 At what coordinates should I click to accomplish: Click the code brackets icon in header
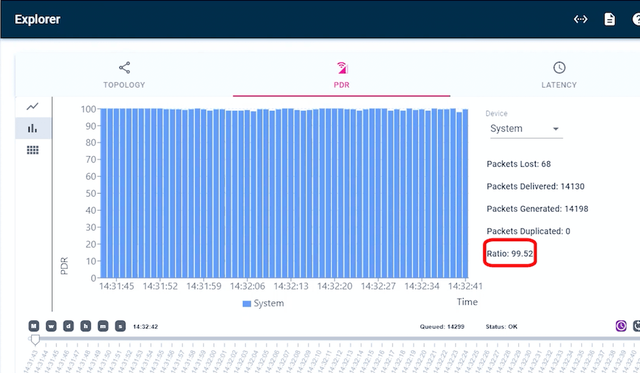[580, 19]
